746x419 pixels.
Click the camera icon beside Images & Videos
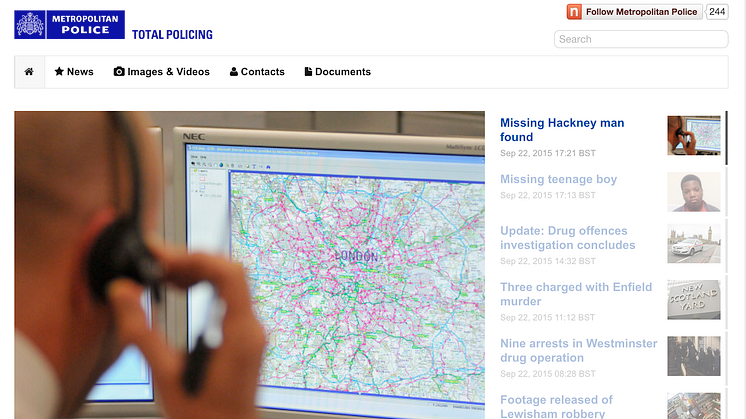tap(119, 71)
